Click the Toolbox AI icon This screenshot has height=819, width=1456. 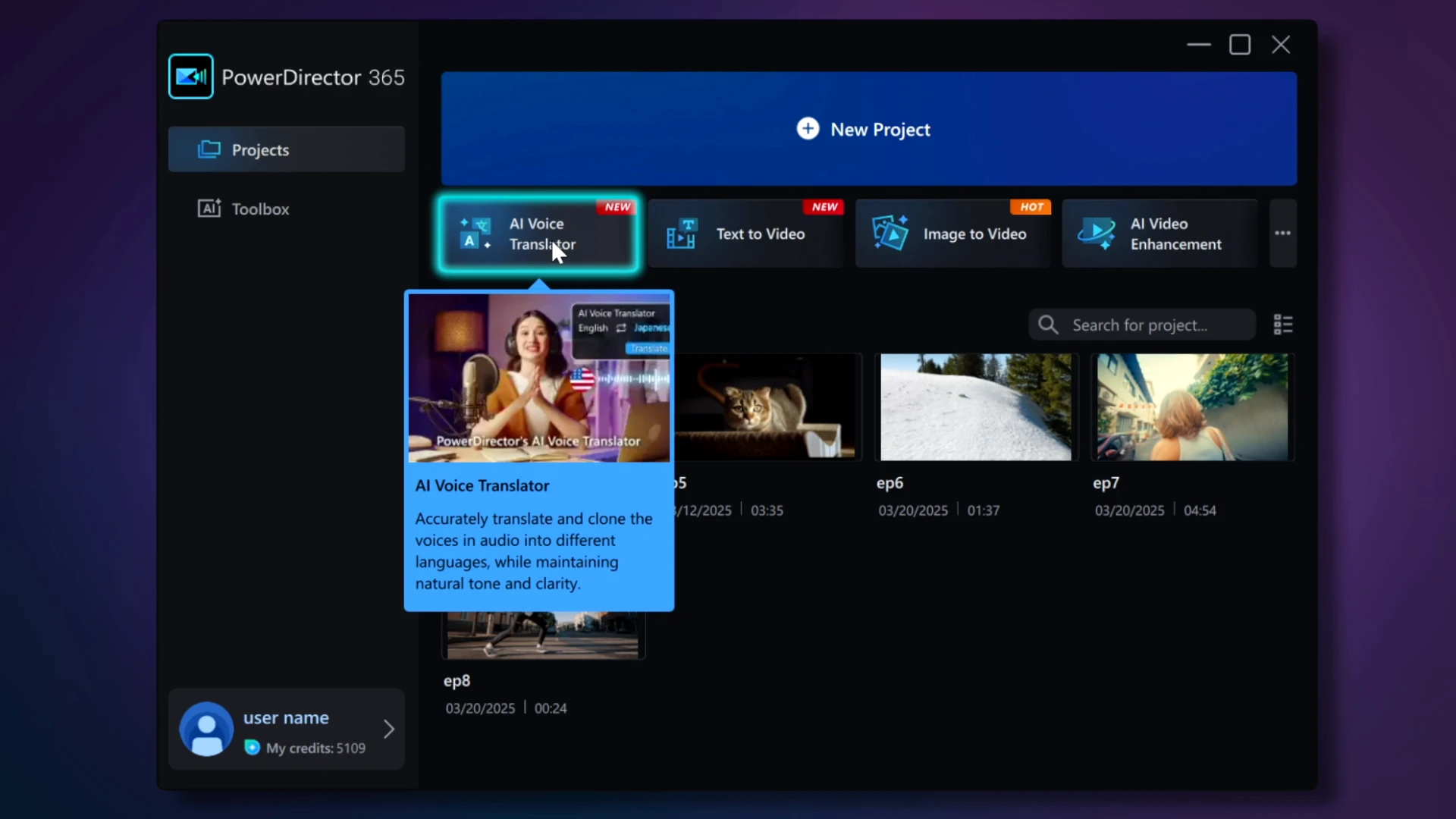coord(209,208)
